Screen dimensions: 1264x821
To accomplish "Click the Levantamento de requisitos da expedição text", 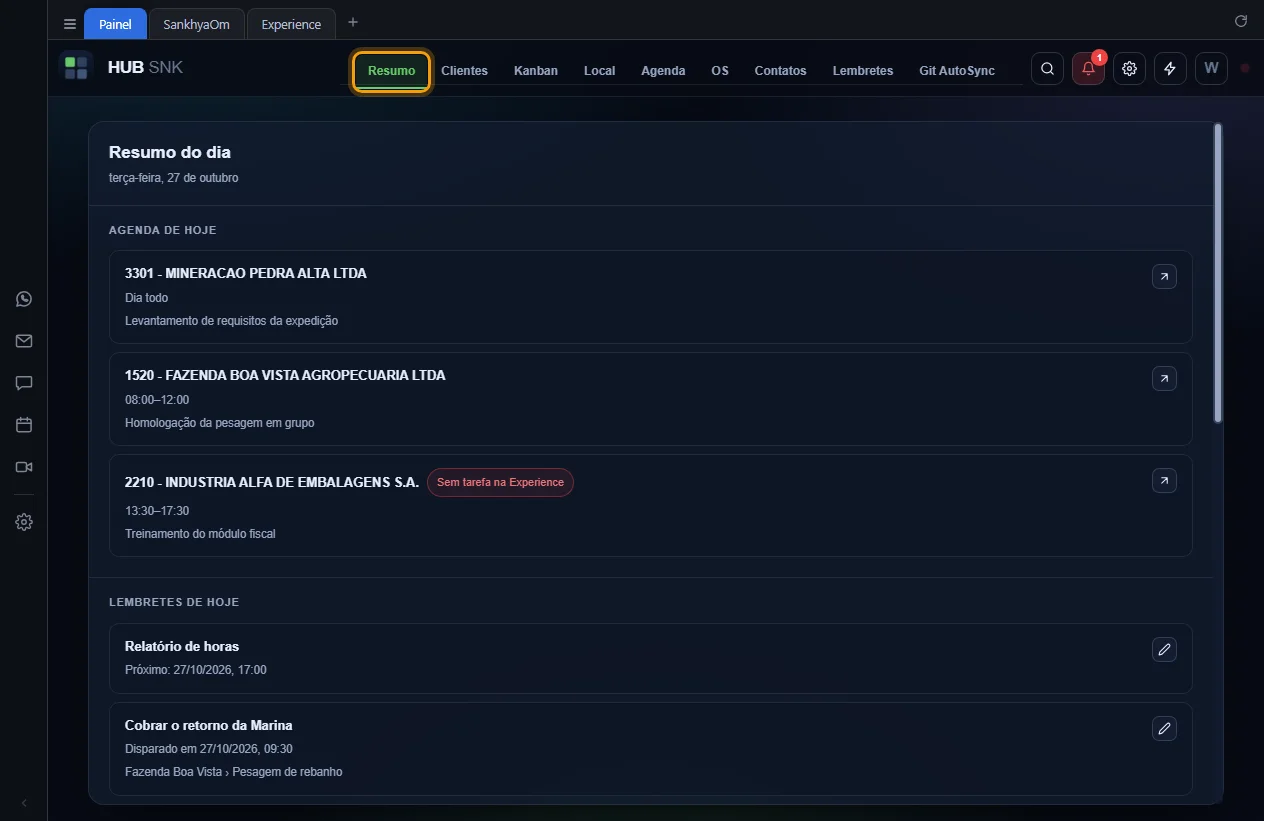I will 232,321.
